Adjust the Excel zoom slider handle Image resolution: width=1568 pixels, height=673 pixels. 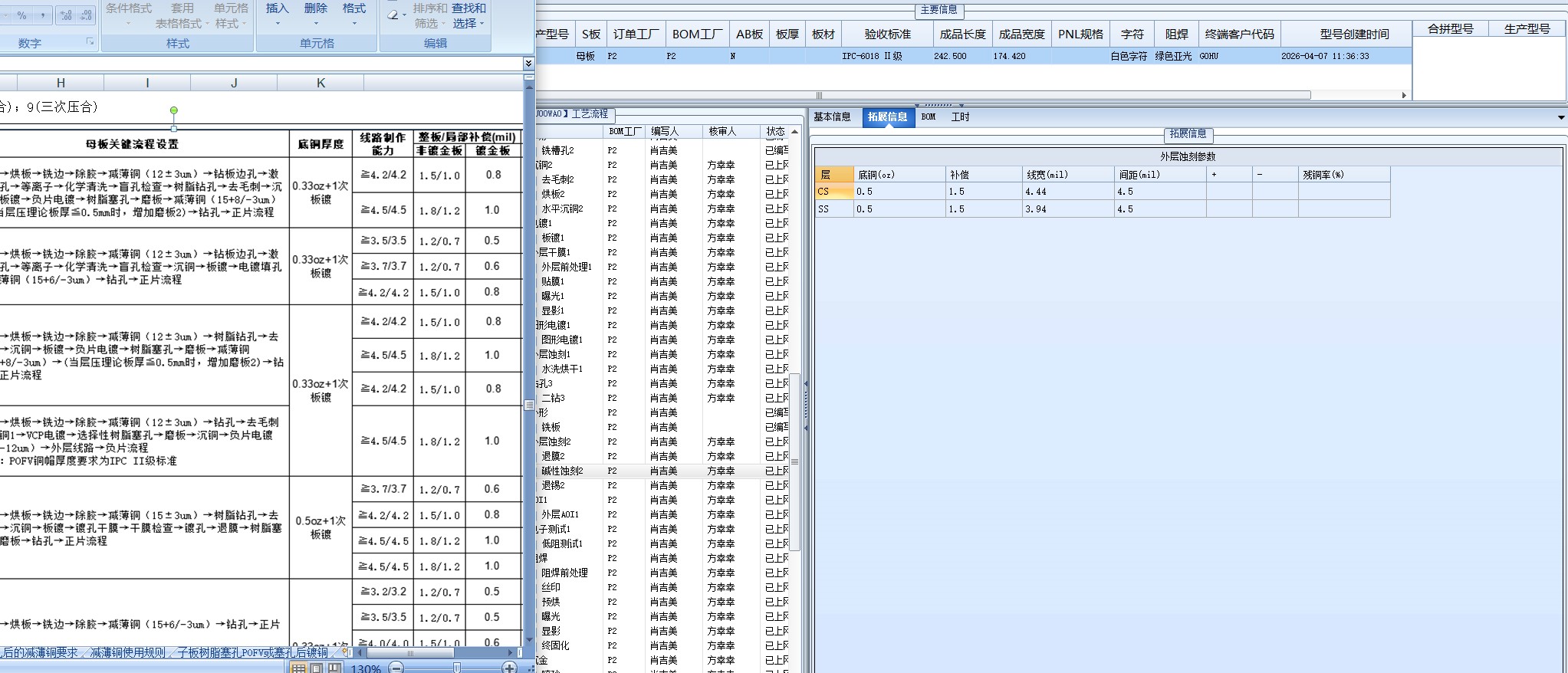coord(457,668)
